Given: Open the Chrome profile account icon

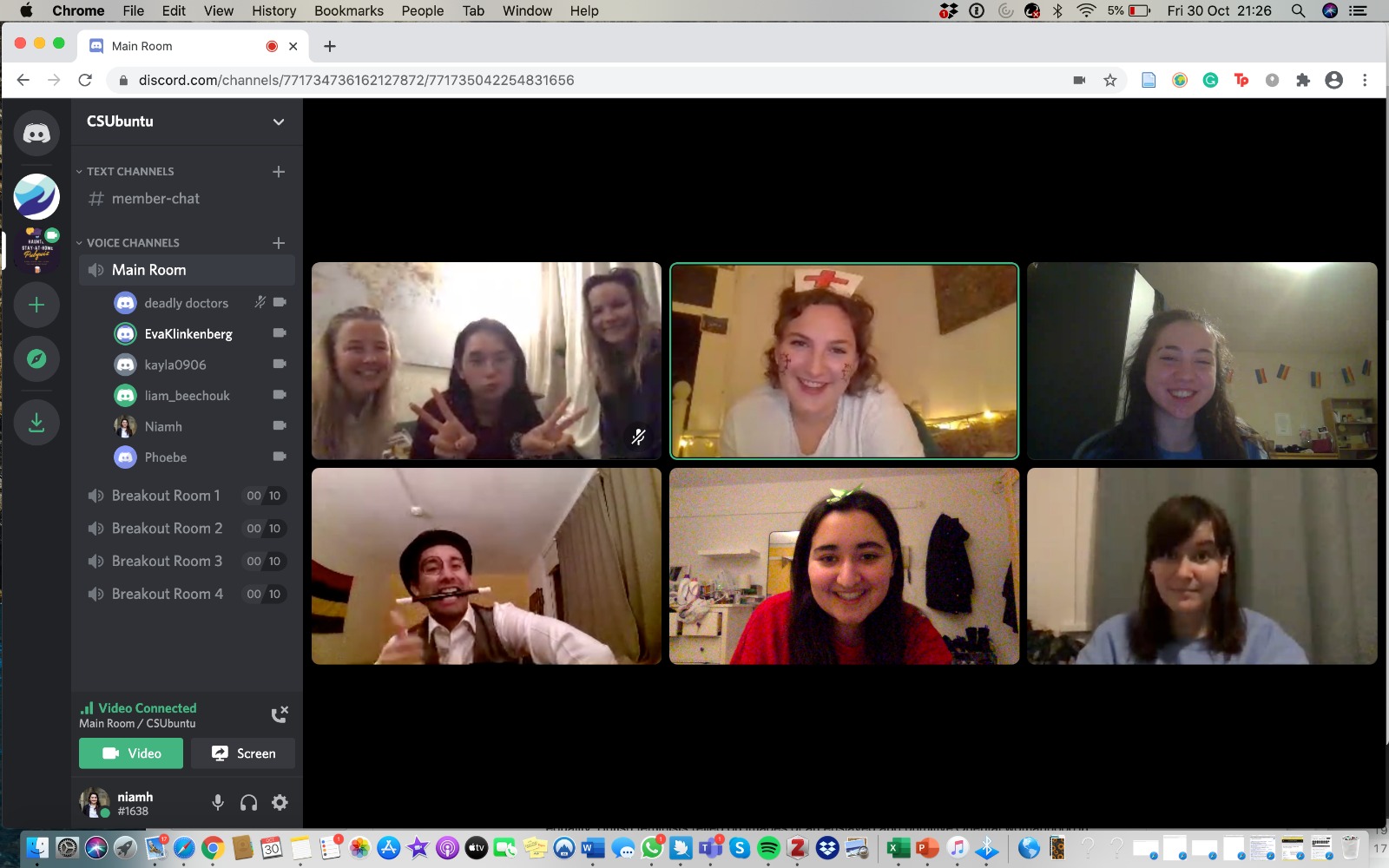Looking at the screenshot, I should pos(1334,80).
